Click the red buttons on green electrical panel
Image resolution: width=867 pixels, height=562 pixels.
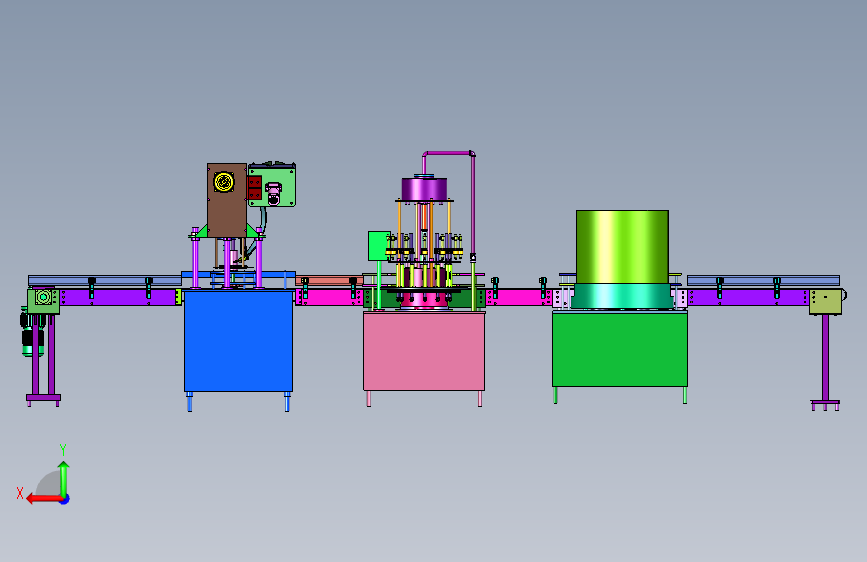coord(255,188)
